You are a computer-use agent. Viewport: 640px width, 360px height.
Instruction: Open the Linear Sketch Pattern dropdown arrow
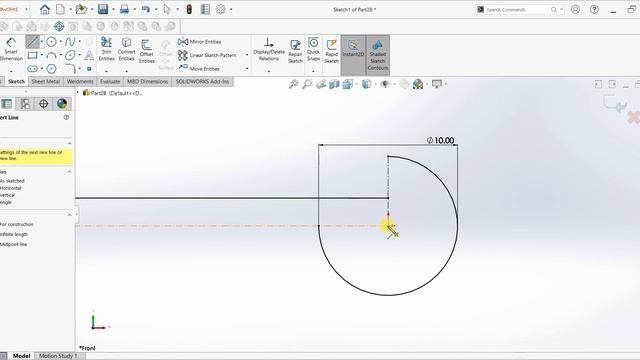pyautogui.click(x=247, y=55)
